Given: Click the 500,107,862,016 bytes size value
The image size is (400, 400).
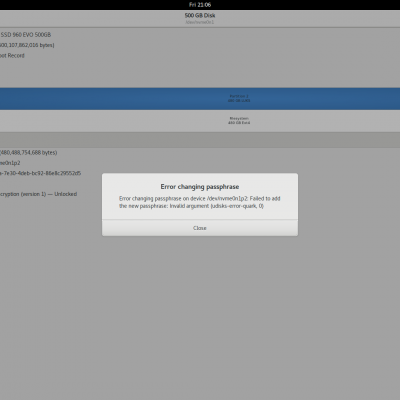Looking at the screenshot, I should [27, 45].
